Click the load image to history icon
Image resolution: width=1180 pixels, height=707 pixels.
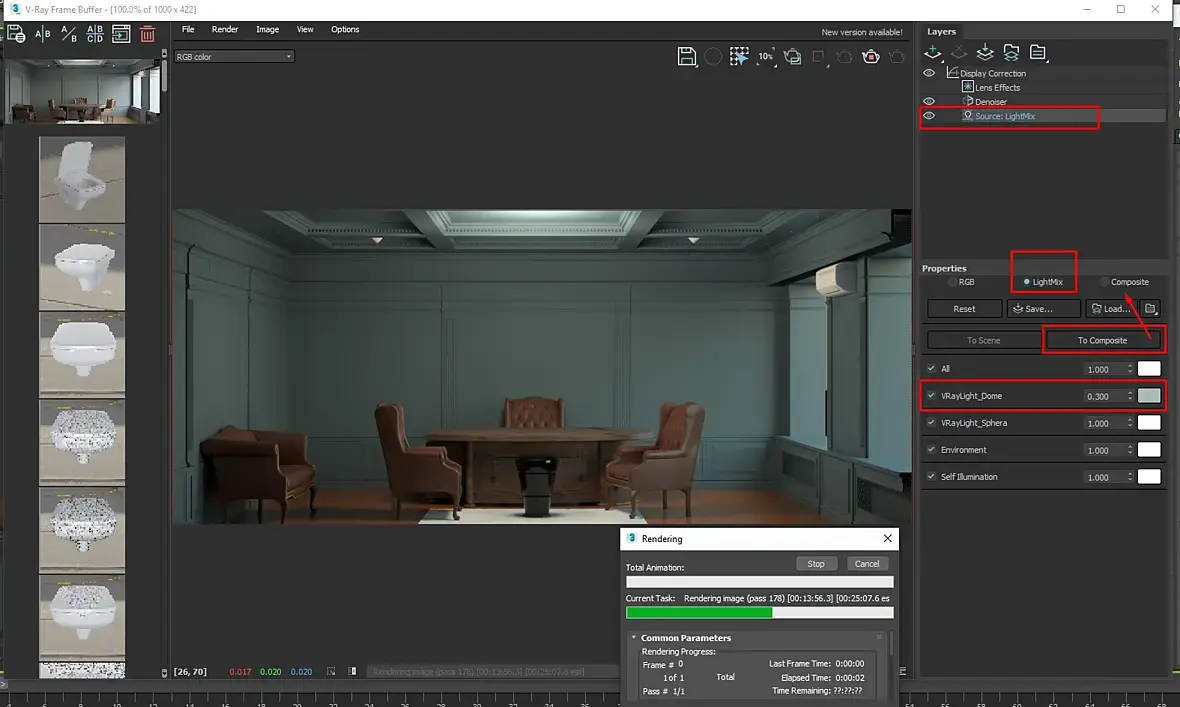click(121, 34)
